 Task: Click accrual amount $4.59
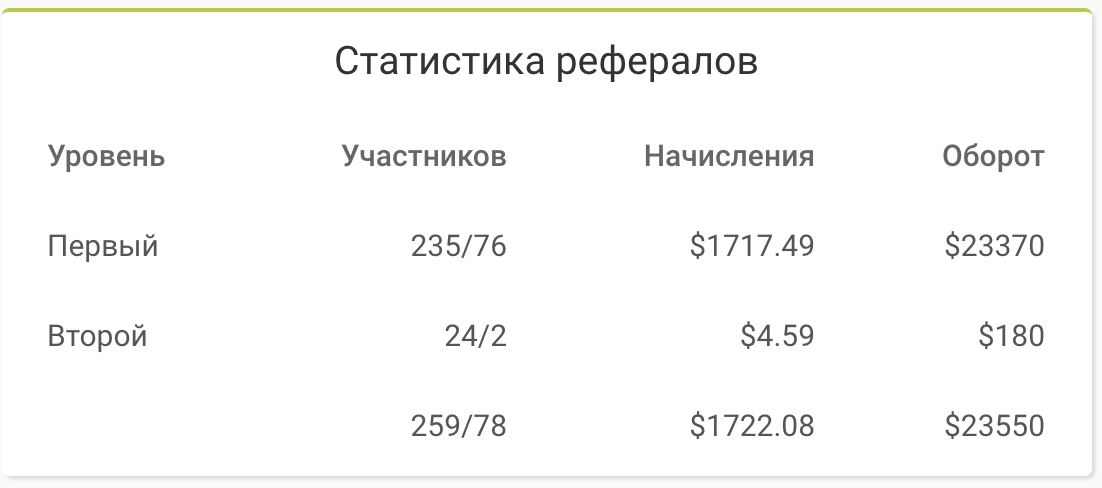coord(777,336)
